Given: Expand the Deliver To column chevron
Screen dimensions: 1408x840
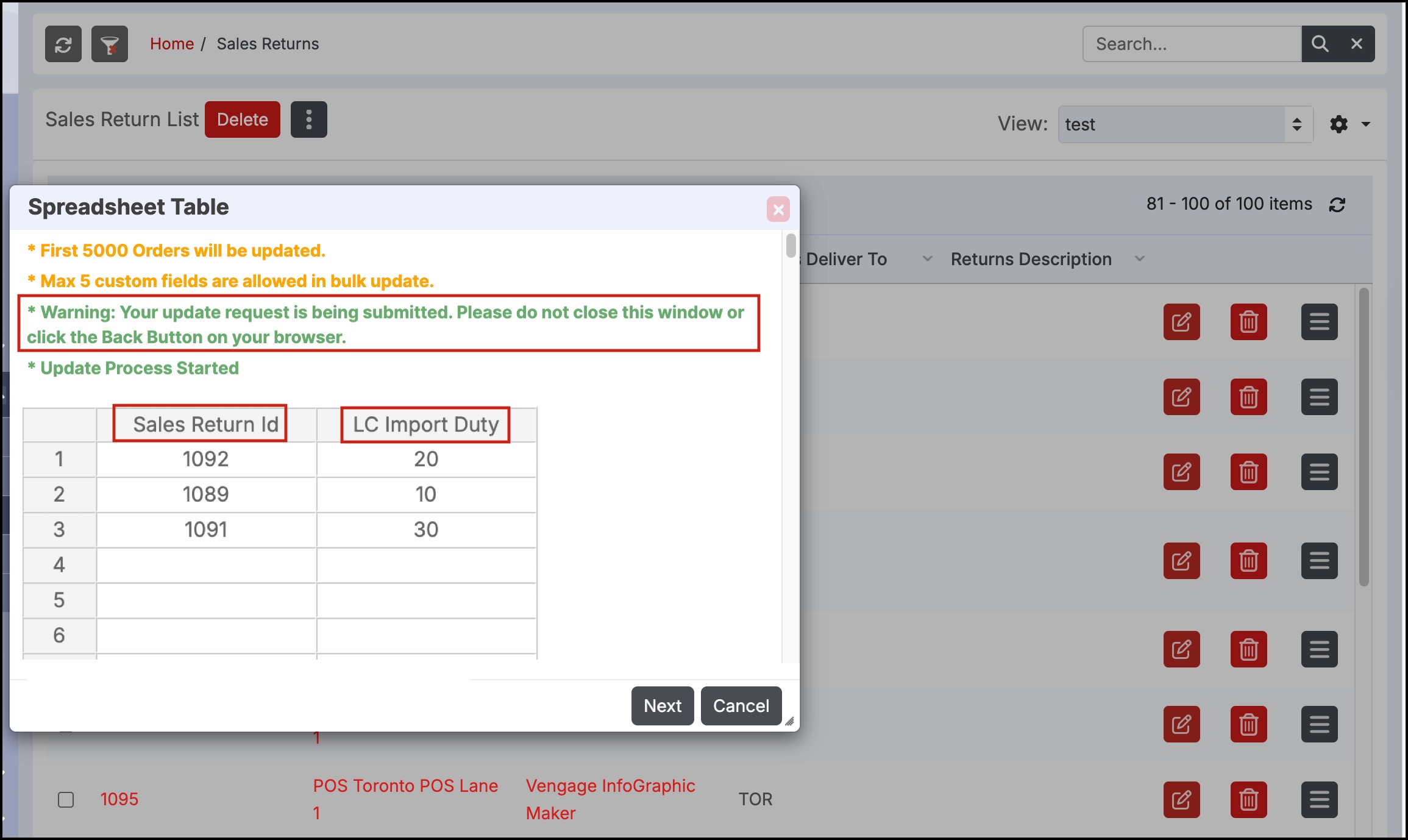Looking at the screenshot, I should [x=927, y=258].
